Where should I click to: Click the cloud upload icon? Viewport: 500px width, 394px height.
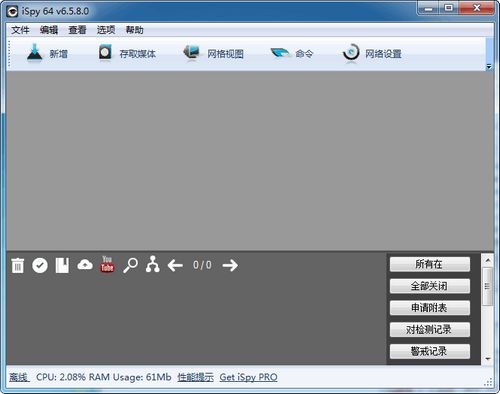(85, 265)
